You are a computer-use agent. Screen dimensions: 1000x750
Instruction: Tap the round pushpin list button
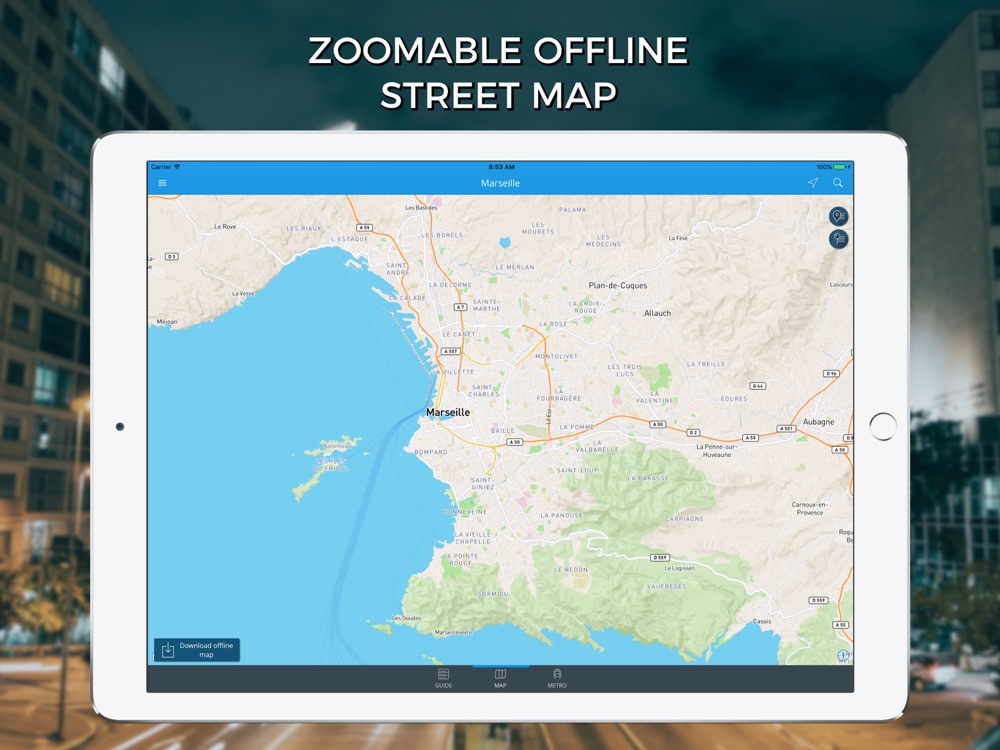[839, 239]
